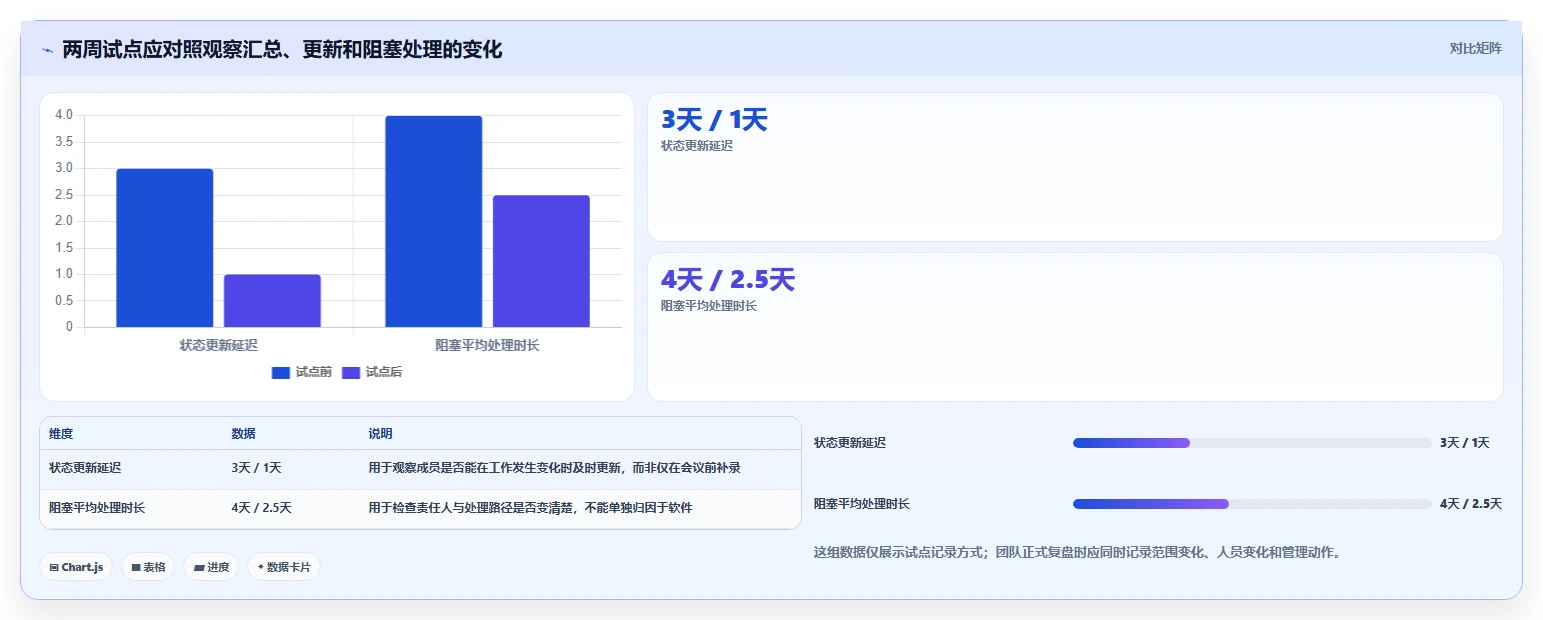
Task: Click the 对比矩阵 label in the header
Action: coord(1475,48)
